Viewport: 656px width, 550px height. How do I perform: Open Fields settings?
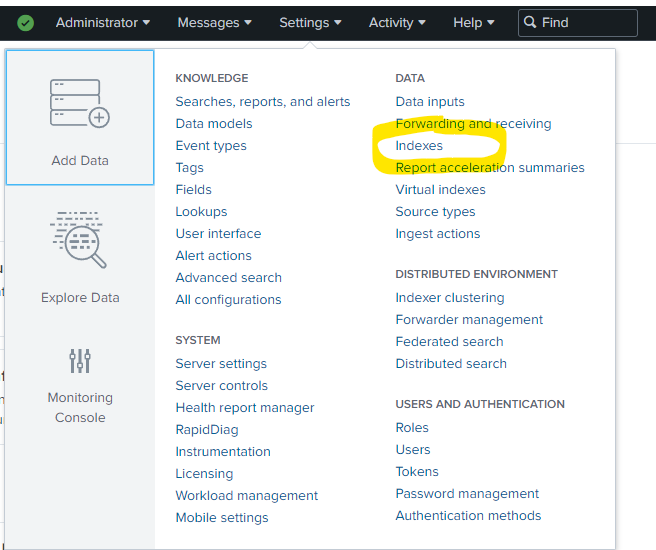tap(194, 189)
